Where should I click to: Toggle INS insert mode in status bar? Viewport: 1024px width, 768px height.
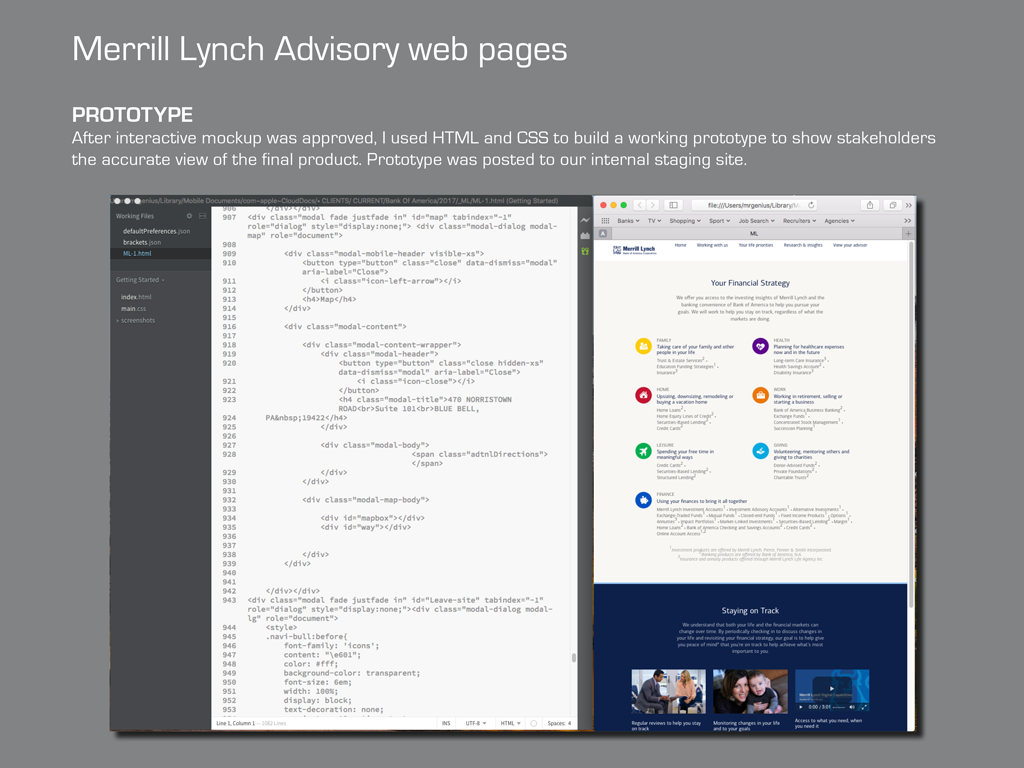(x=446, y=723)
